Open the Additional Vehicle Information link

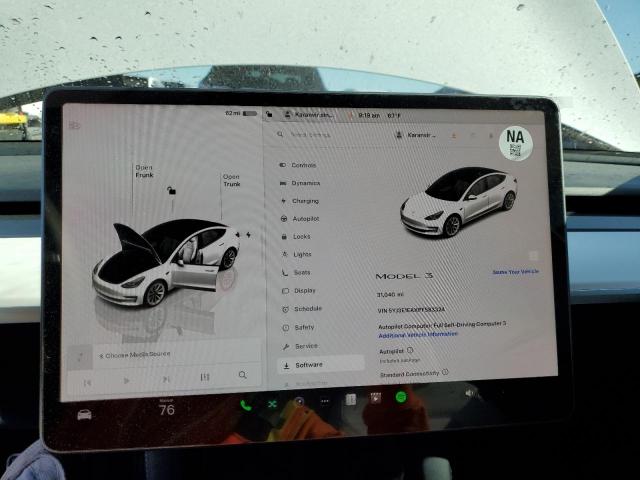point(418,335)
